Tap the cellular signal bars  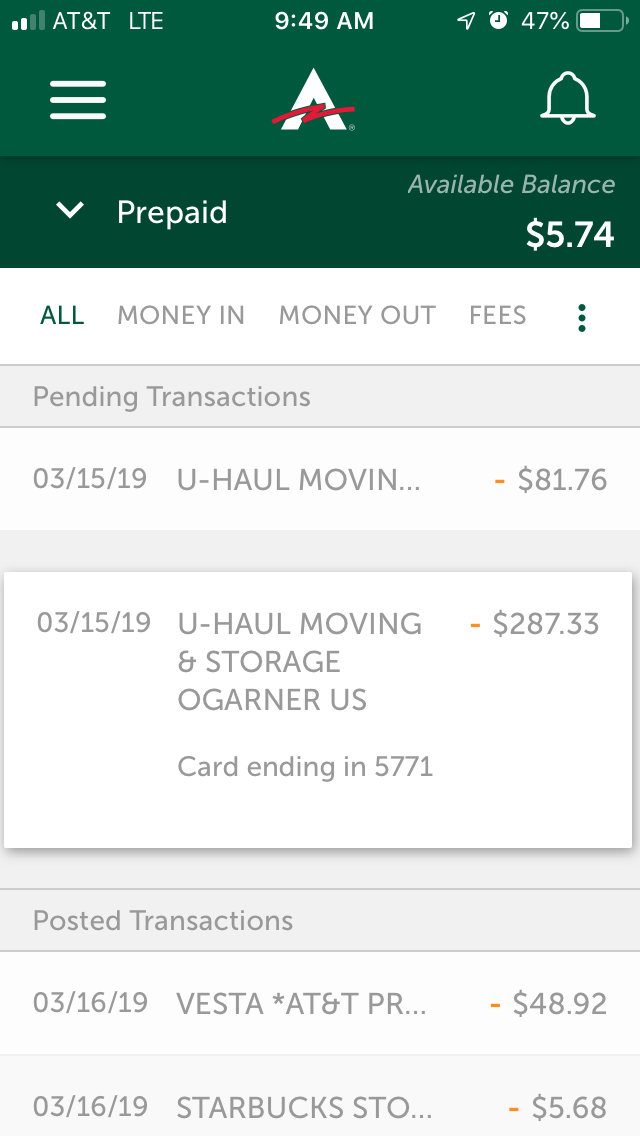tap(27, 21)
